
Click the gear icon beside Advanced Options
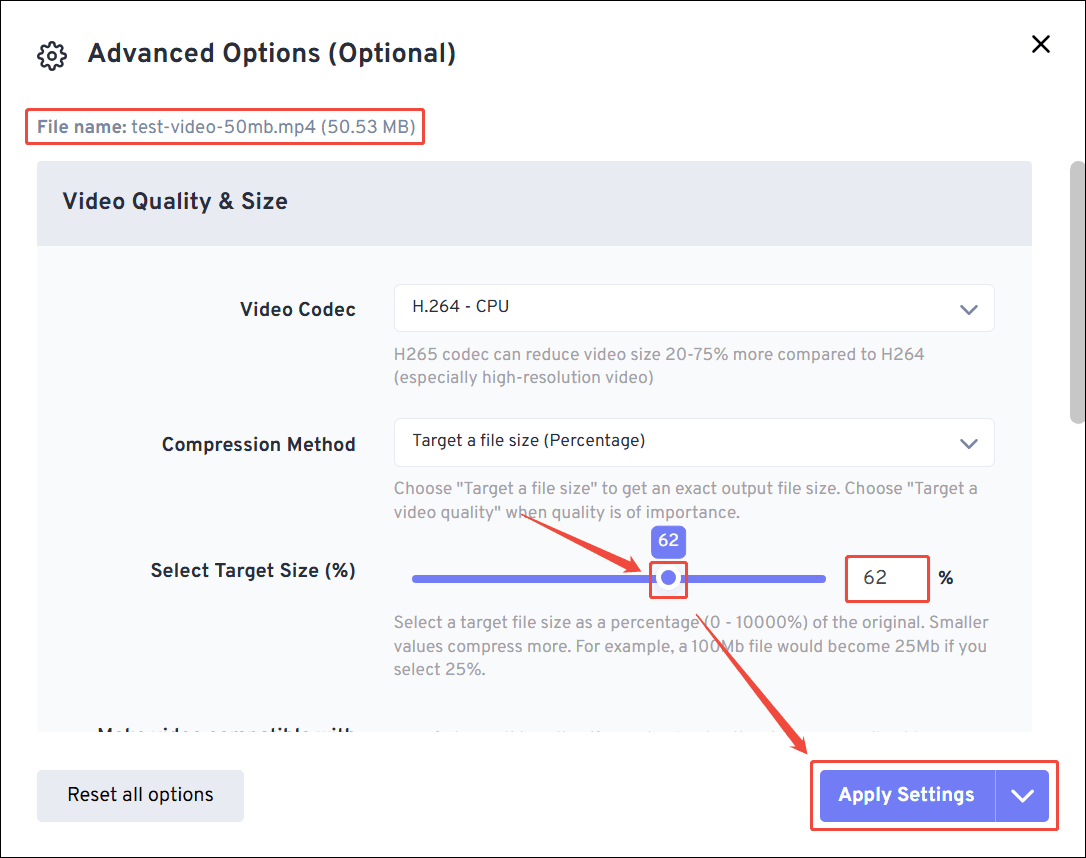tap(51, 56)
